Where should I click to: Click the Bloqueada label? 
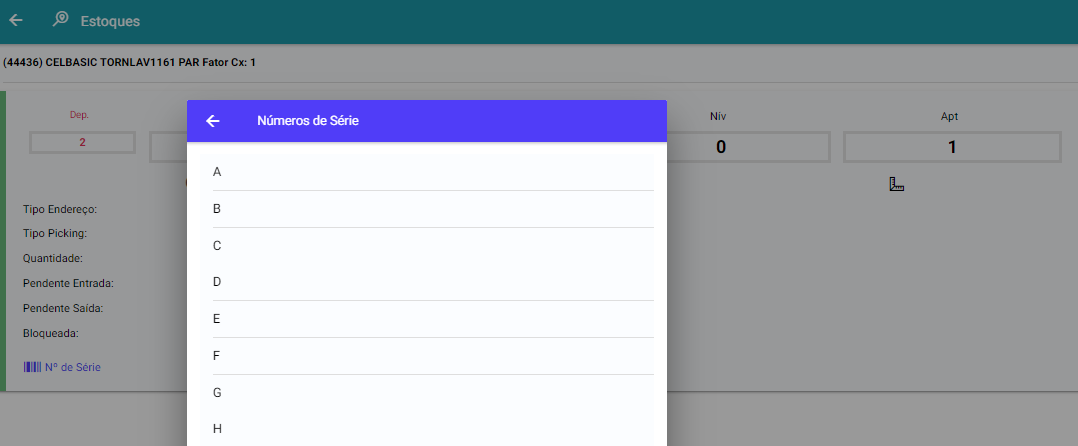[x=51, y=333]
